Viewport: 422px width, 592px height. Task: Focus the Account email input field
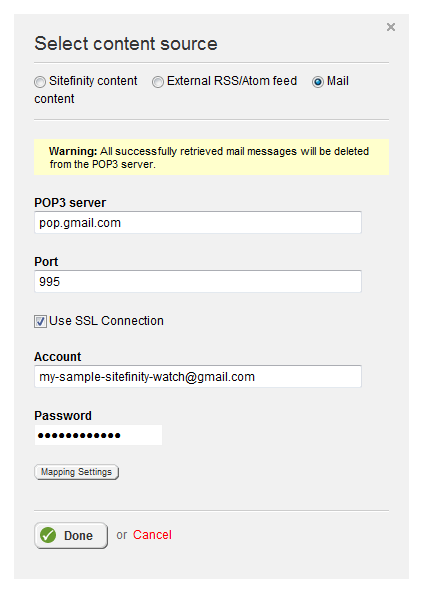click(198, 376)
